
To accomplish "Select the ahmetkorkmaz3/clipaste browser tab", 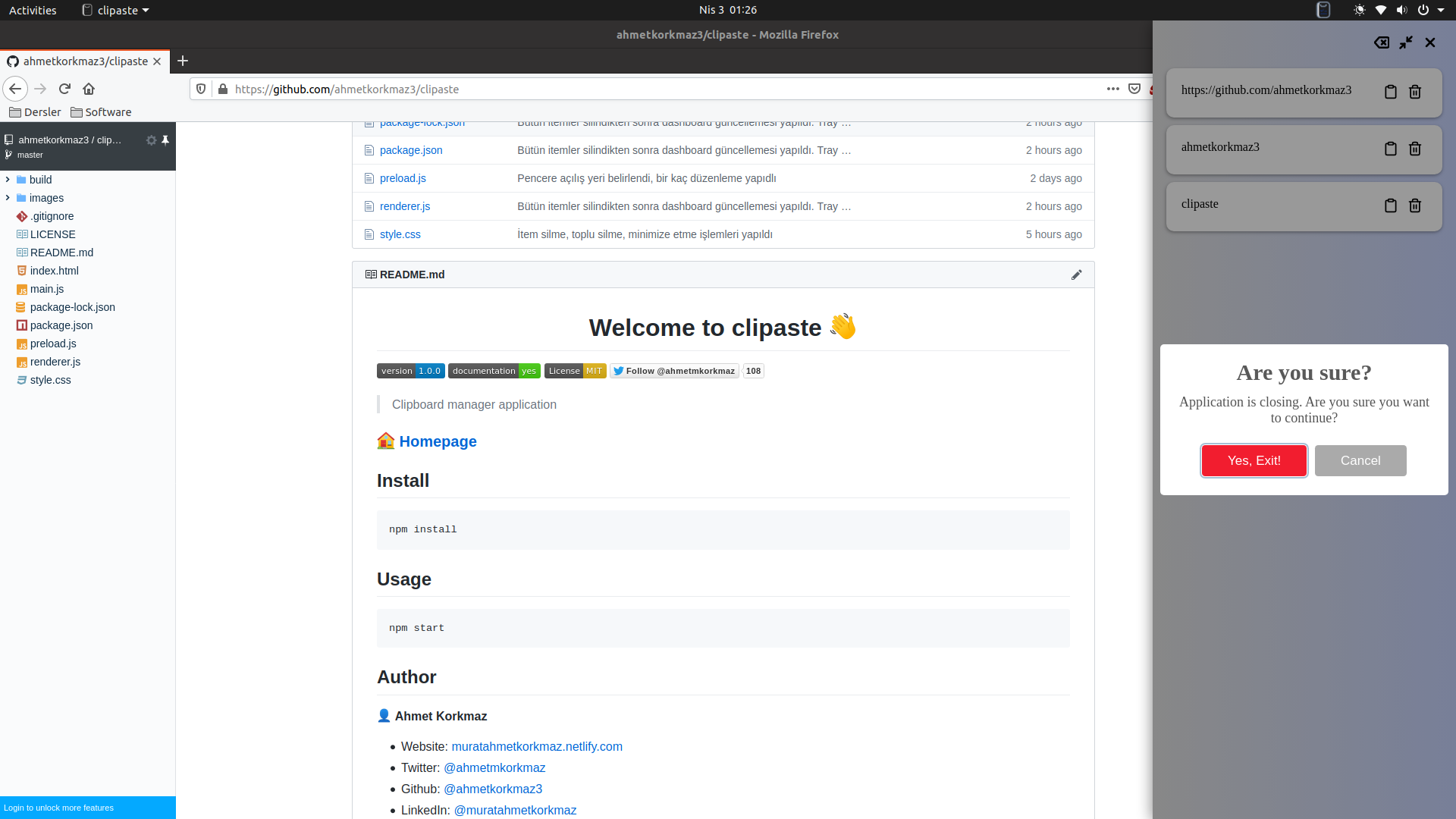I will (85, 61).
